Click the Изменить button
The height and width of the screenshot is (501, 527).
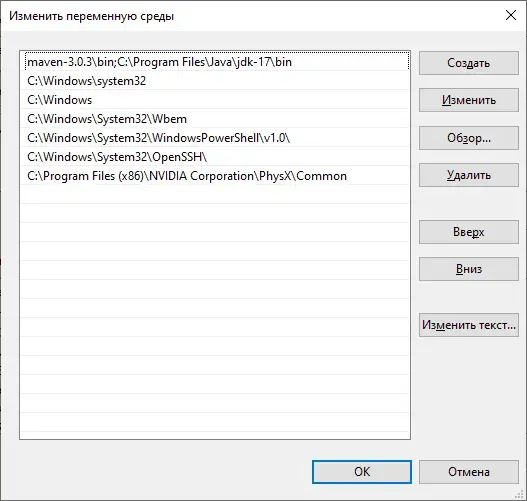[469, 100]
